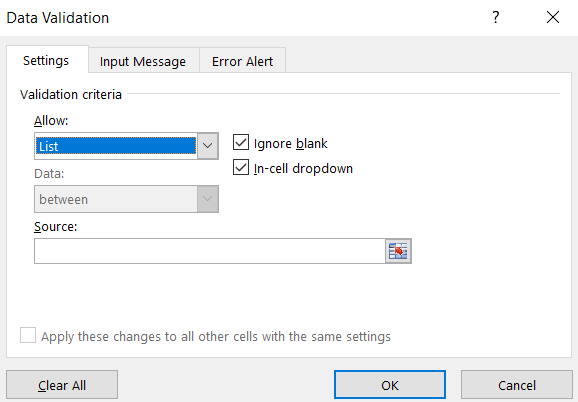This screenshot has width=578, height=402.
Task: Open the Input Message tab
Action: coord(143,61)
